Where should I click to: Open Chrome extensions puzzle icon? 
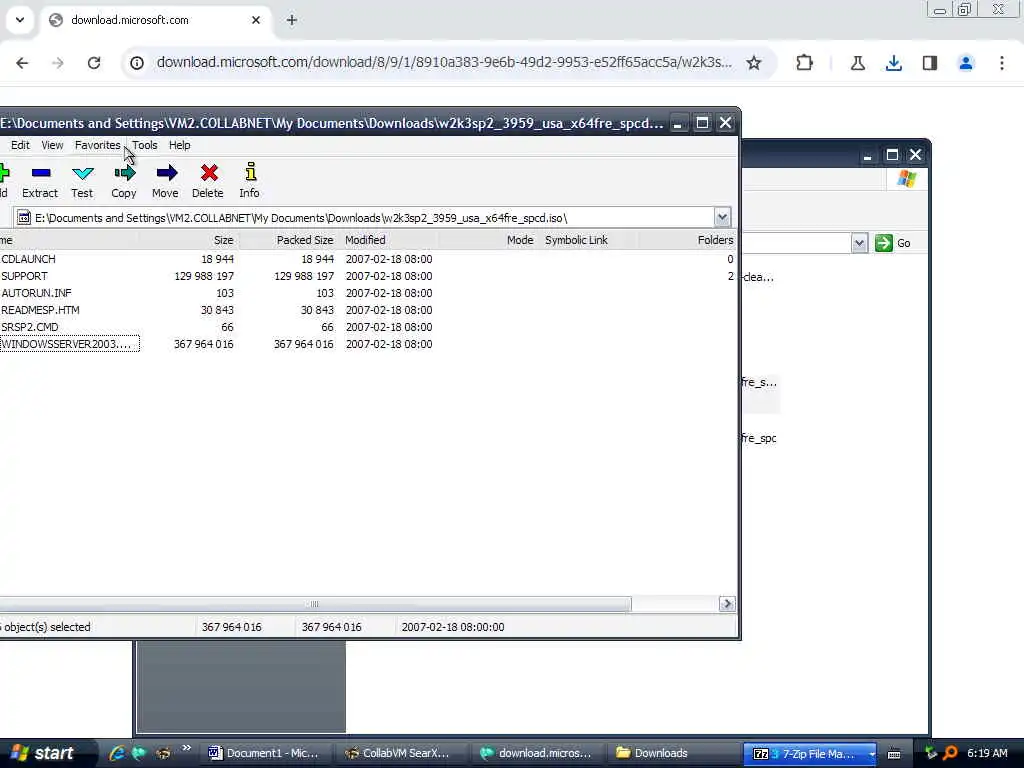(x=805, y=63)
